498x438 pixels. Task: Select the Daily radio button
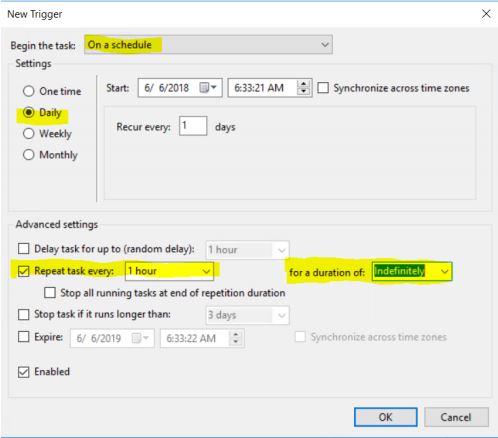click(29, 112)
